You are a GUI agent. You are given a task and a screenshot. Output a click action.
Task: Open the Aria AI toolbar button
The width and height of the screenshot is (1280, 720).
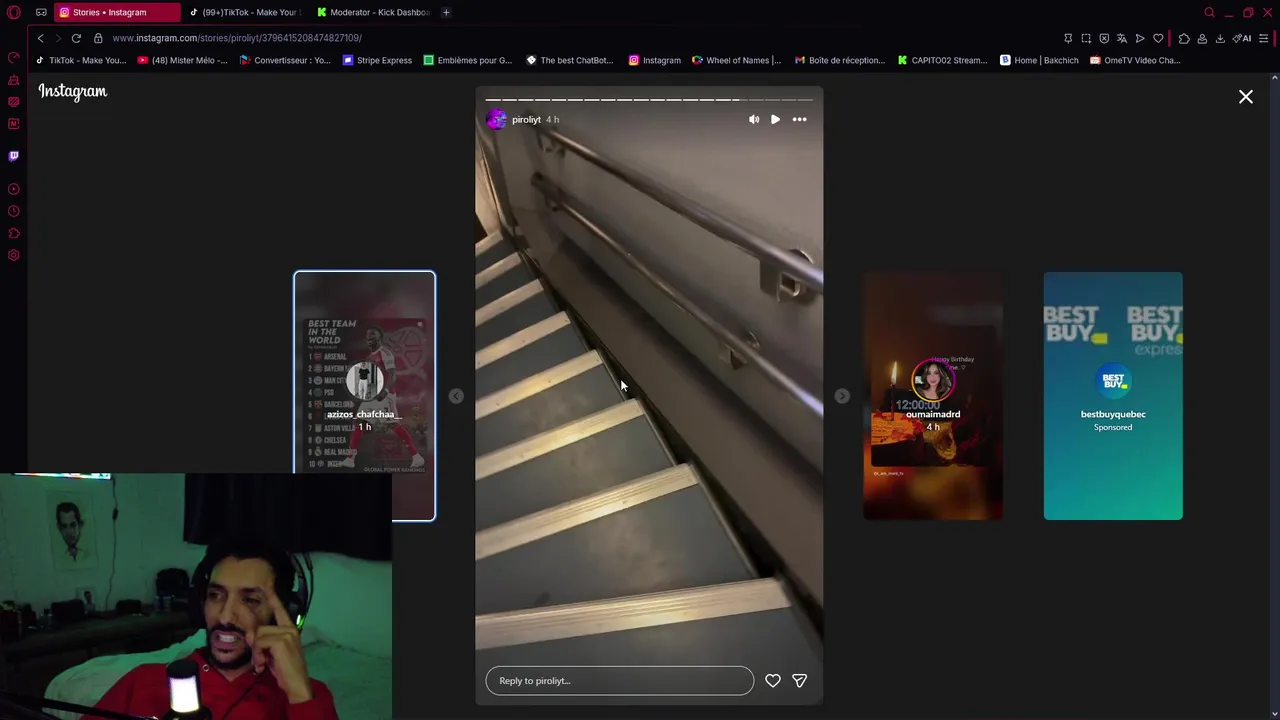coord(1242,38)
